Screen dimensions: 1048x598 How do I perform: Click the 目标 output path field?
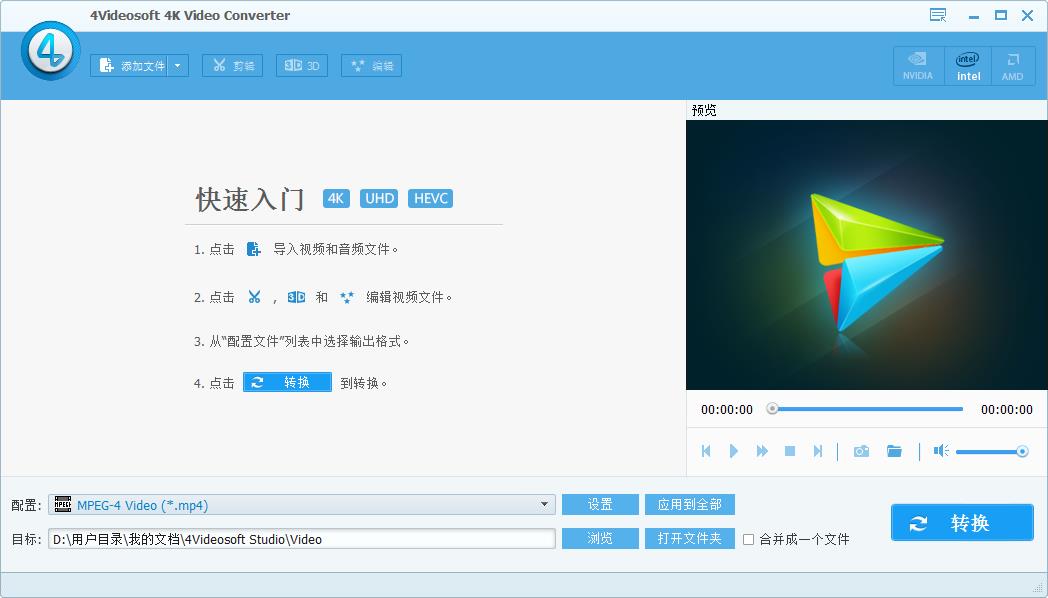tap(301, 539)
